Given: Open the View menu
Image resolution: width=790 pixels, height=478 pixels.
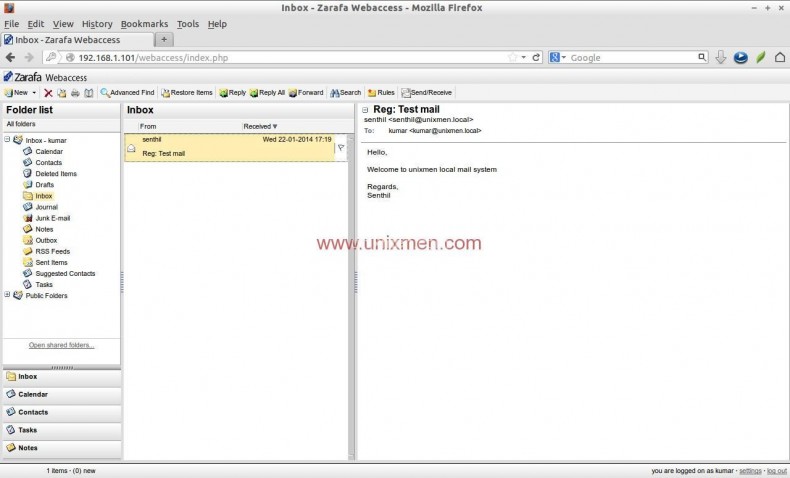Looking at the screenshot, I should point(63,24).
